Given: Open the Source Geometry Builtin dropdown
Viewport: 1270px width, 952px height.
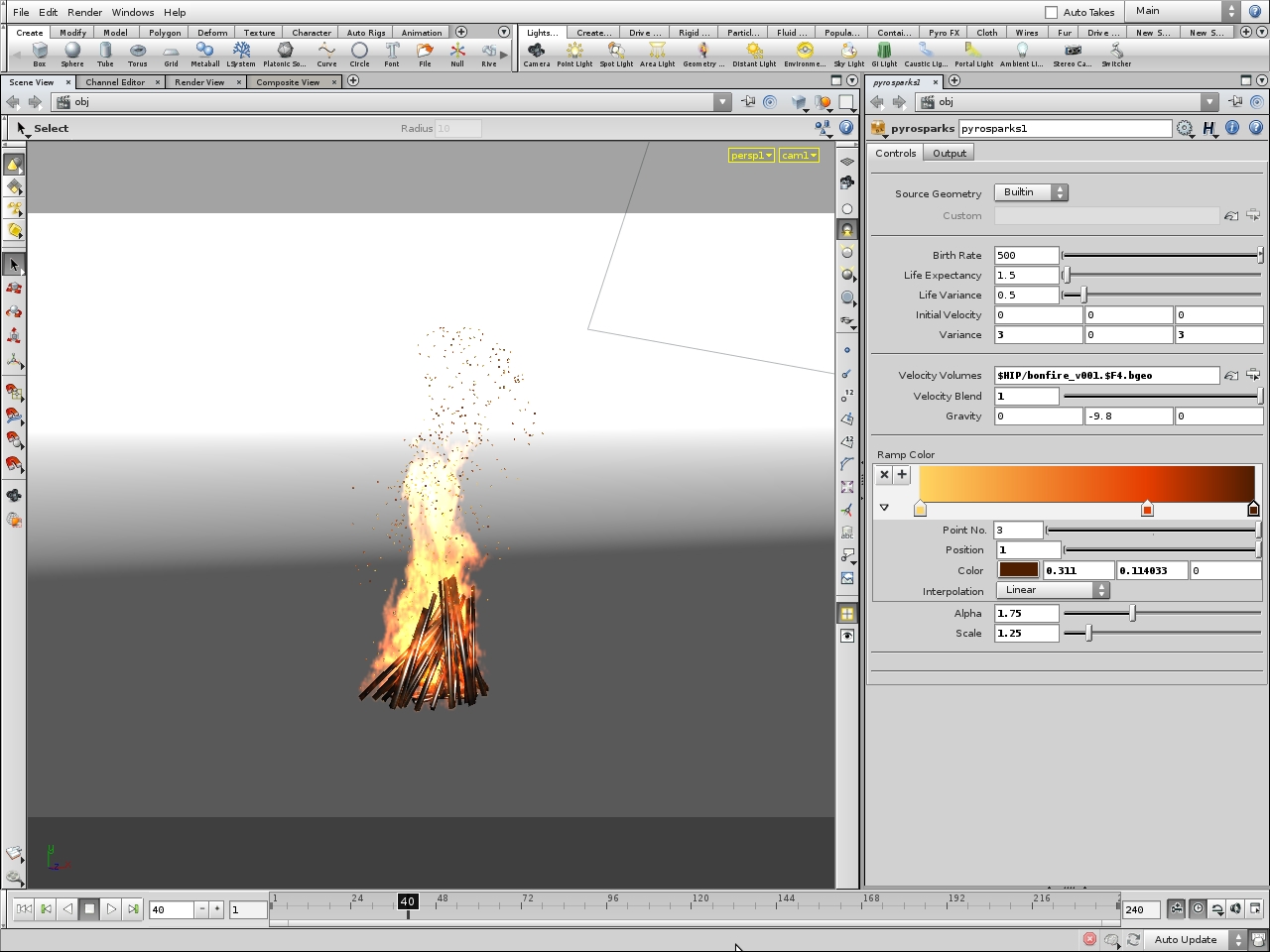Looking at the screenshot, I should pyautogui.click(x=1031, y=192).
